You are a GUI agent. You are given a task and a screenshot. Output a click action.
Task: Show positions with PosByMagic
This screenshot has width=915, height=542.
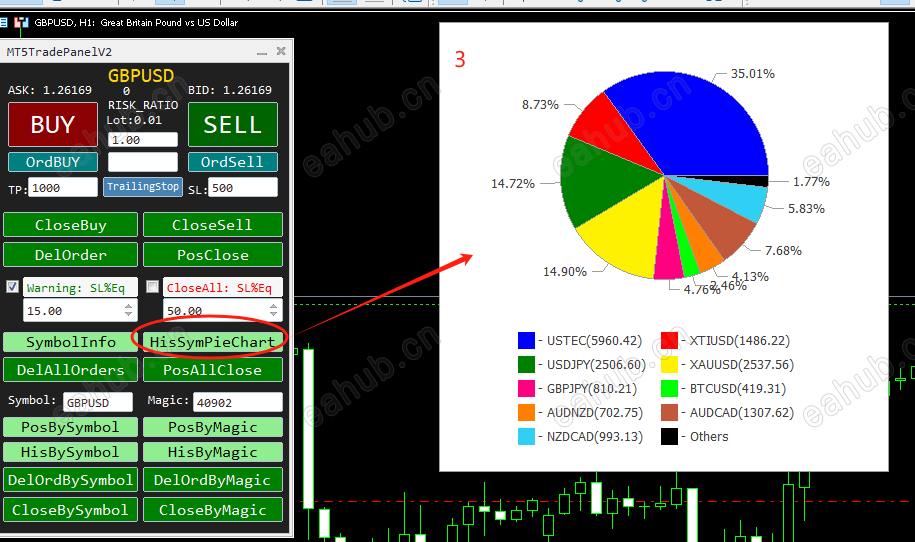[x=212, y=427]
